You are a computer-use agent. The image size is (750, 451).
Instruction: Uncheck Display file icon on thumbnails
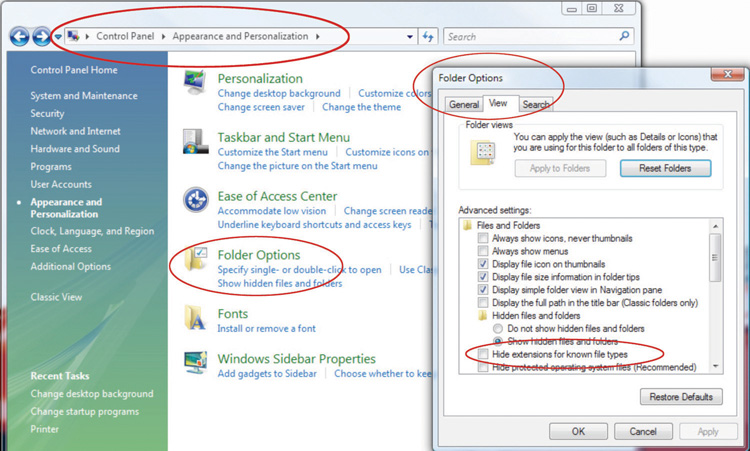483,264
